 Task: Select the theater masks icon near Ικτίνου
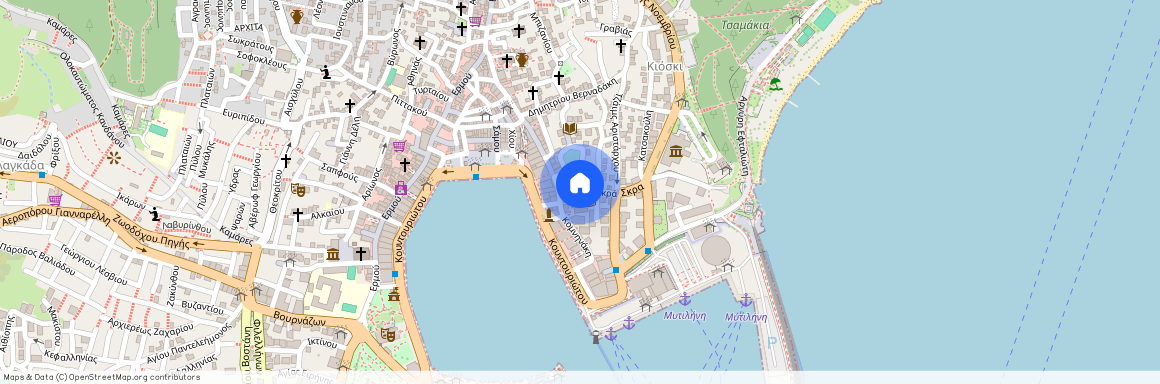[x=387, y=334]
